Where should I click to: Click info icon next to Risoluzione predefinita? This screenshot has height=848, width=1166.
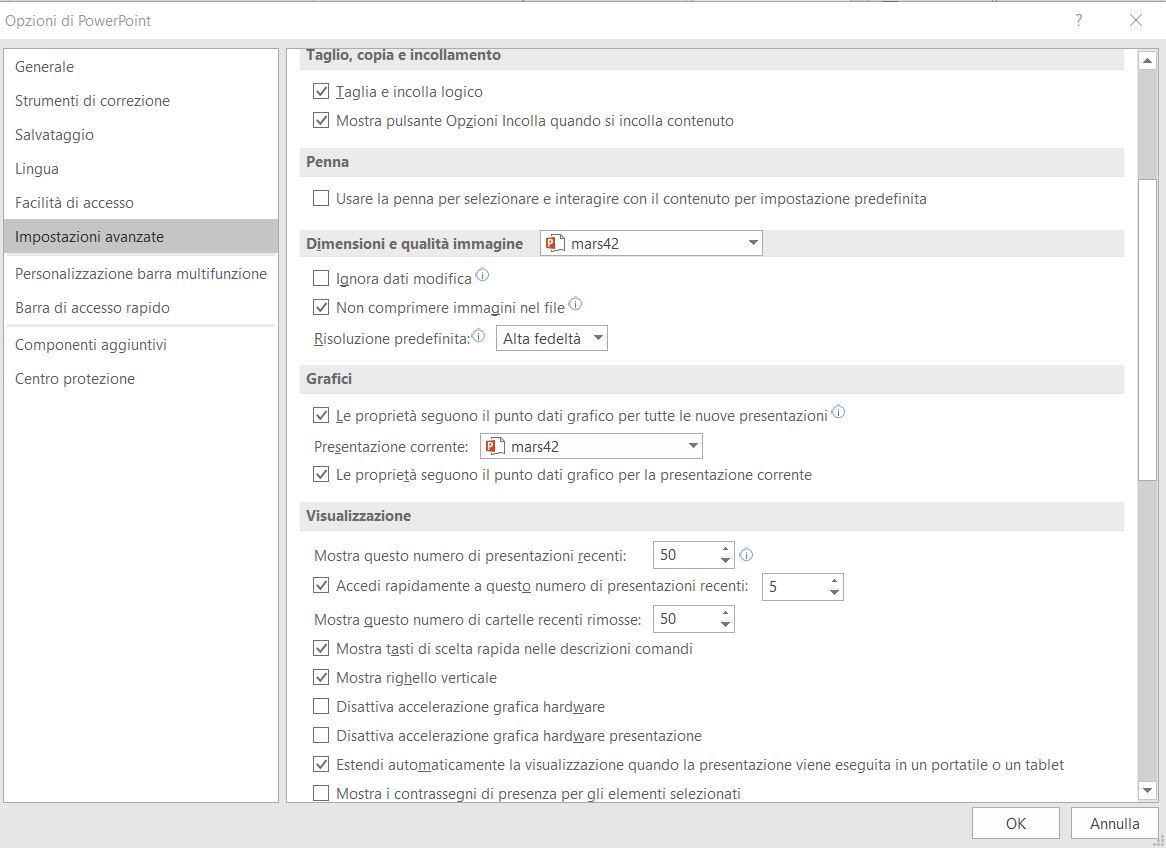(x=478, y=336)
